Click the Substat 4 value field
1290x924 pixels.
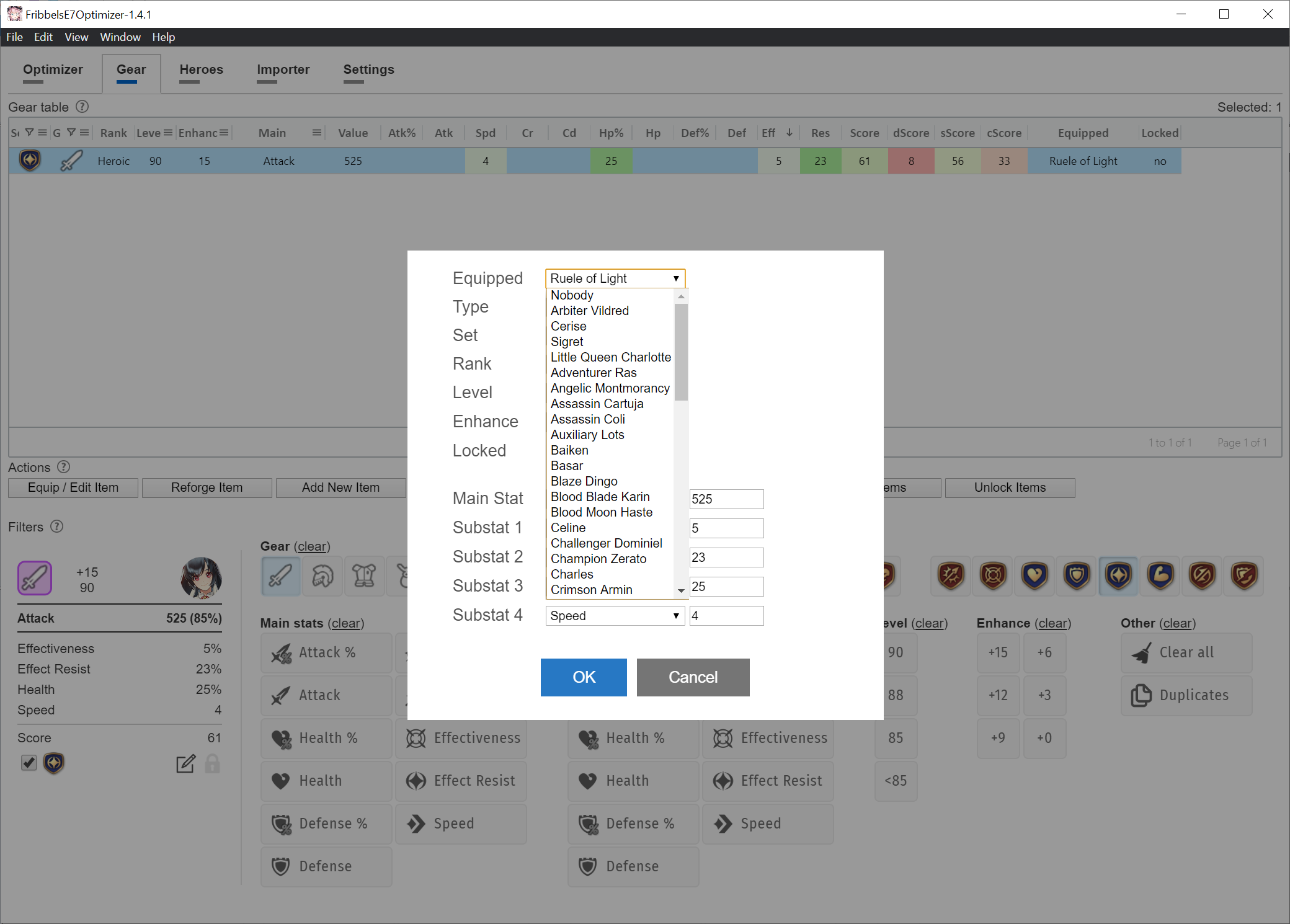click(x=726, y=616)
